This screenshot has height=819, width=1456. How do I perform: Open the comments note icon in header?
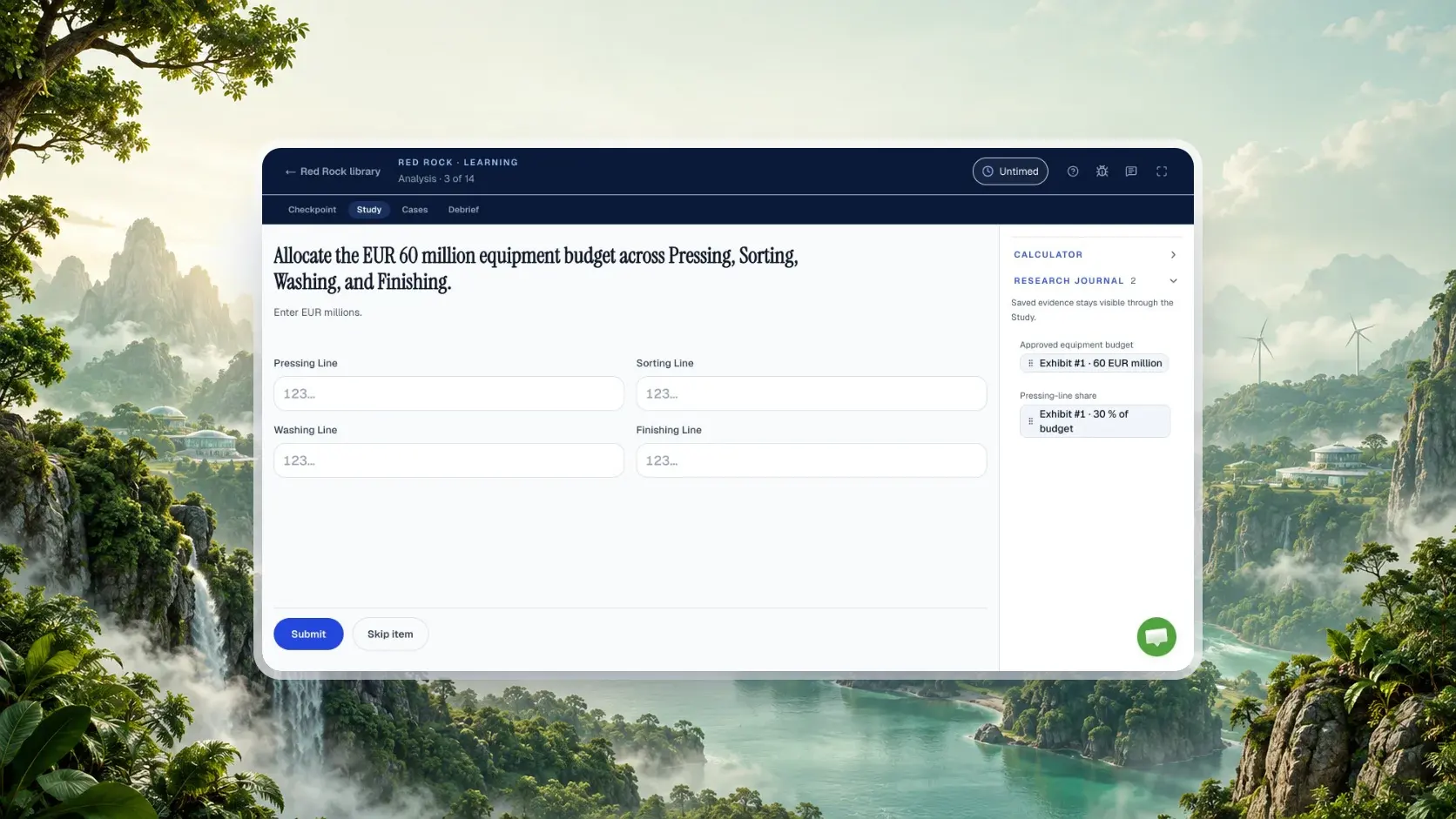pyautogui.click(x=1131, y=171)
